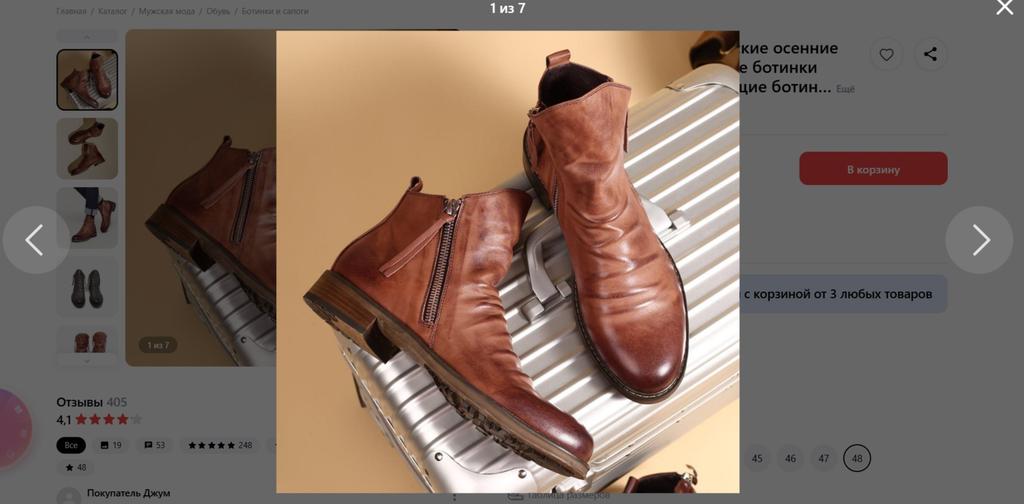The height and width of the screenshot is (504, 1024).
Task: Click the share icon
Action: (x=930, y=54)
